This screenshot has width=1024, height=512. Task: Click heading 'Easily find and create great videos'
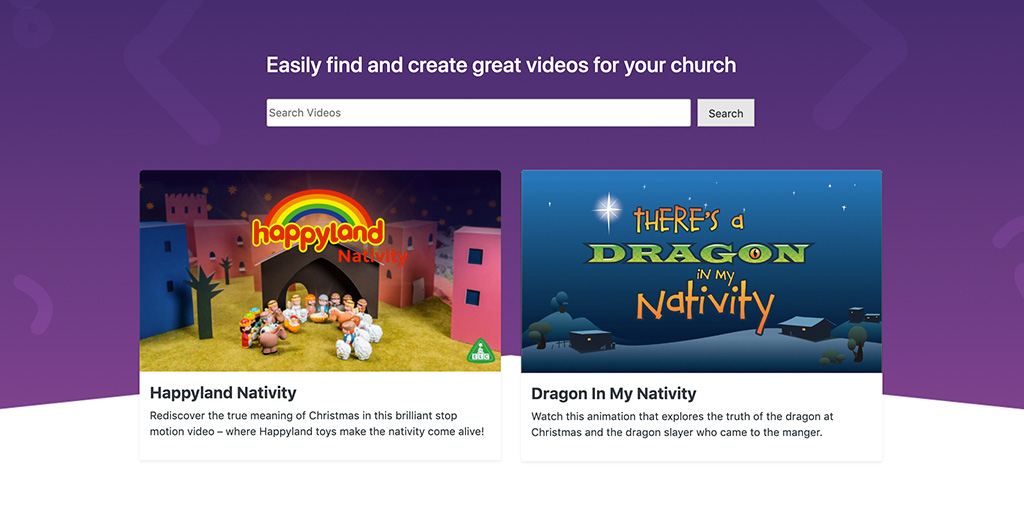501,65
